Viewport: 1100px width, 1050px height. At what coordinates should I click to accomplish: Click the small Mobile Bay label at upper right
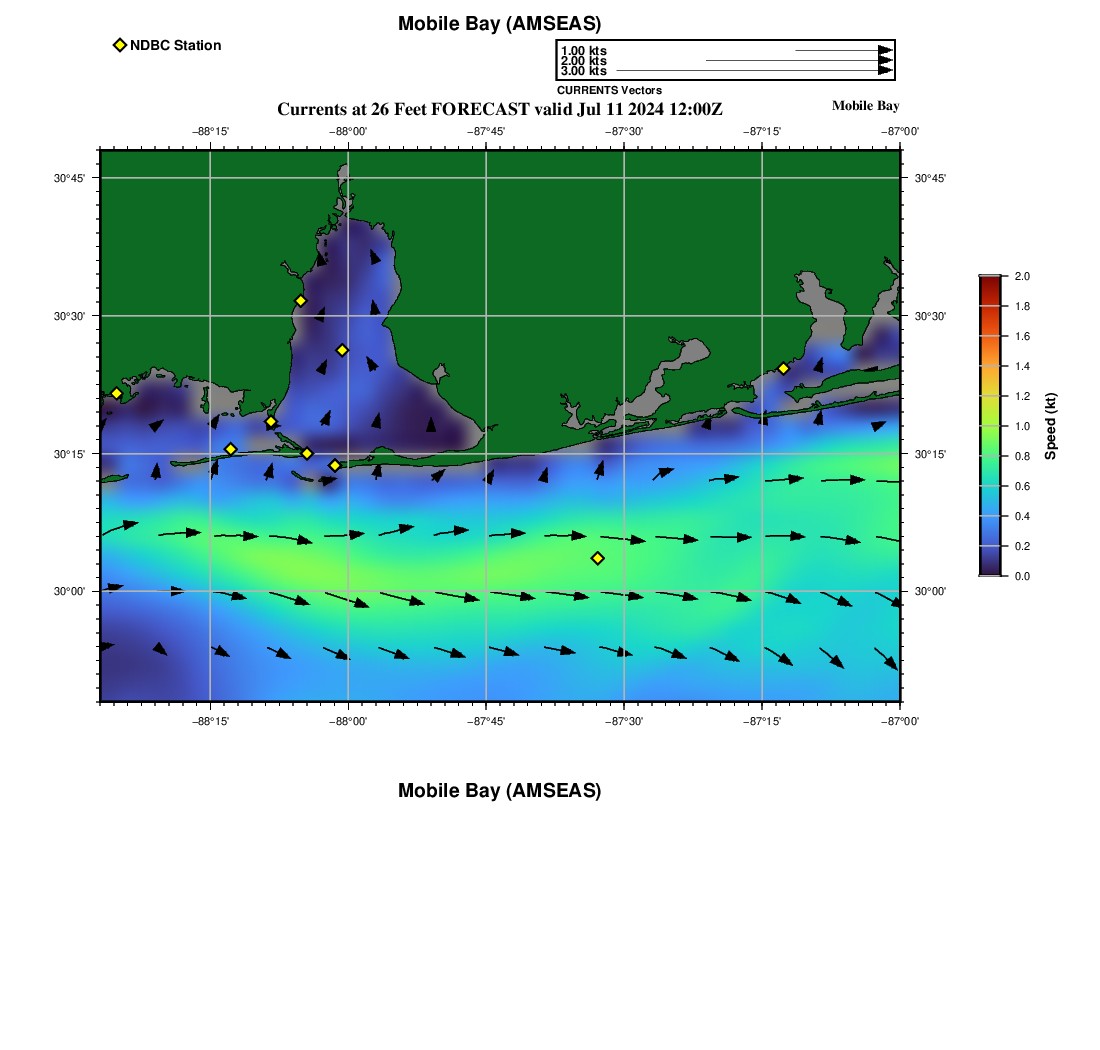(865, 106)
